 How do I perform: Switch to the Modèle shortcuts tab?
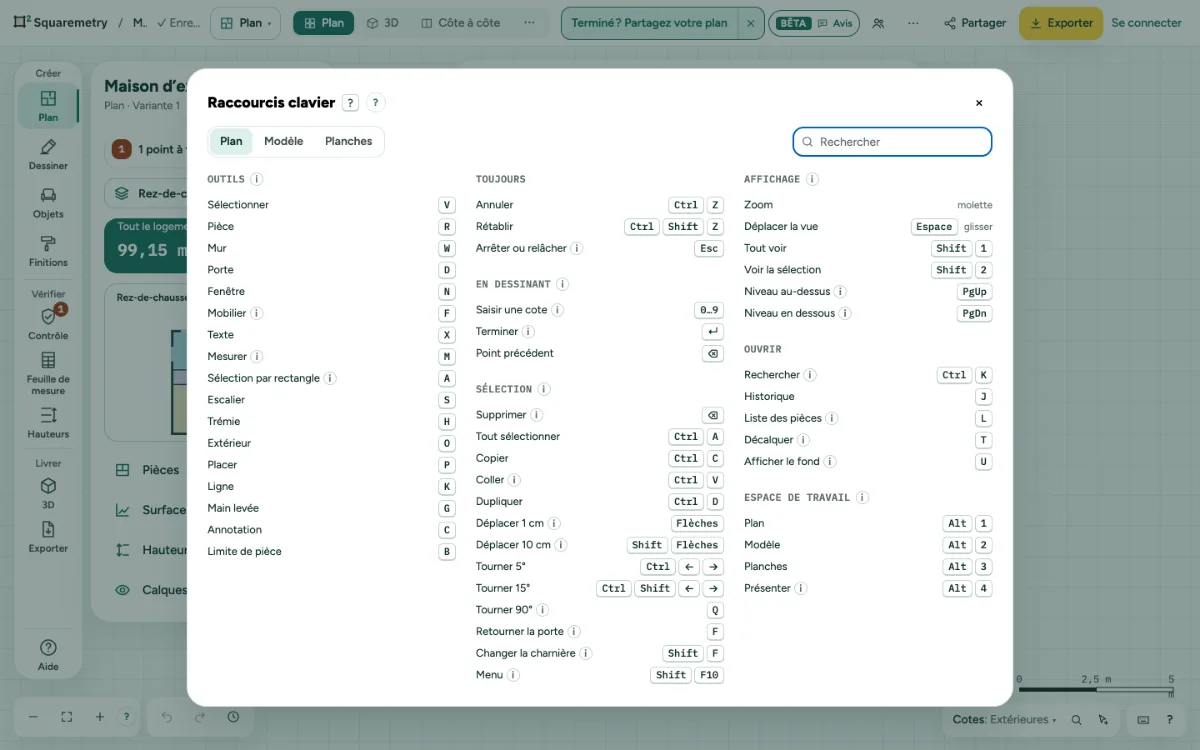pyautogui.click(x=284, y=141)
